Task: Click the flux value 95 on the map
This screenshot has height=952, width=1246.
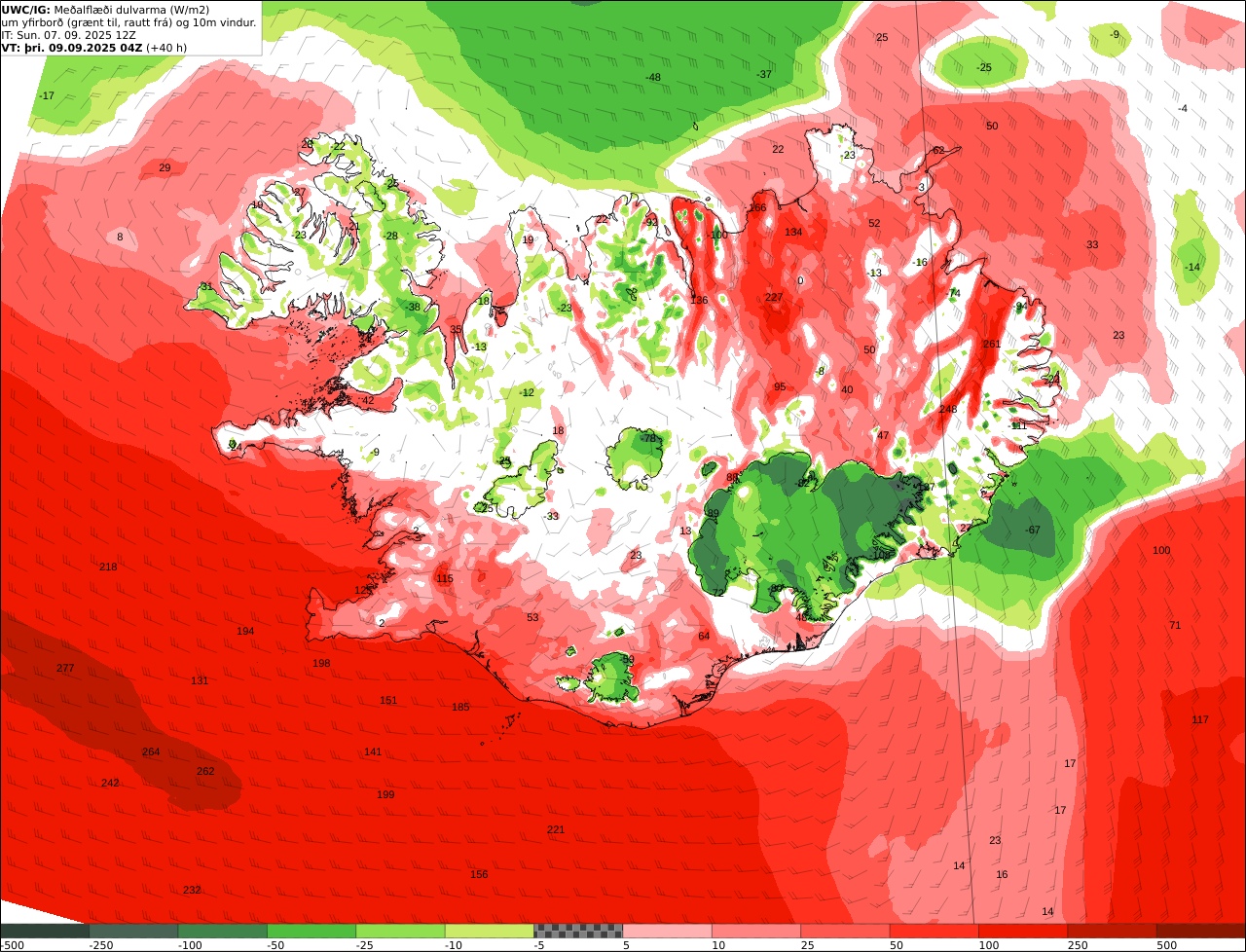Action: (x=780, y=387)
